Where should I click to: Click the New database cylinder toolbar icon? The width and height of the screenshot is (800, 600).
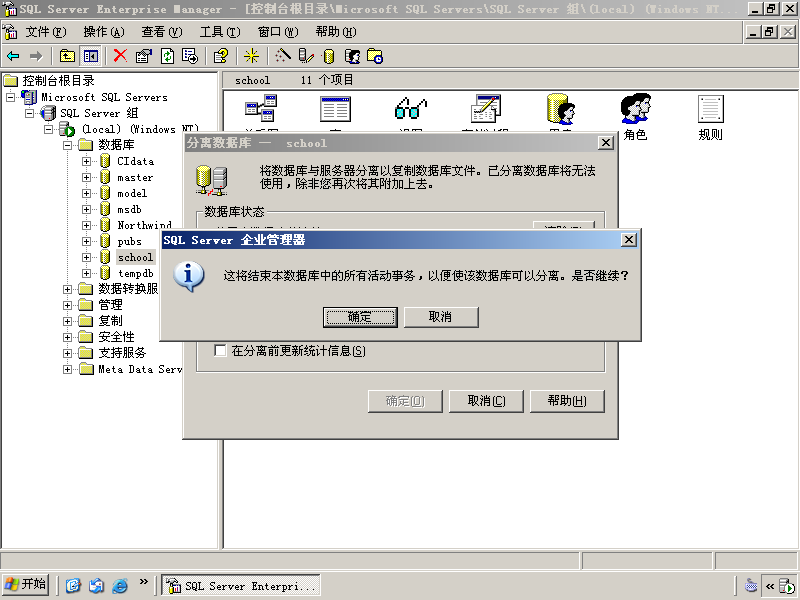pyautogui.click(x=329, y=56)
